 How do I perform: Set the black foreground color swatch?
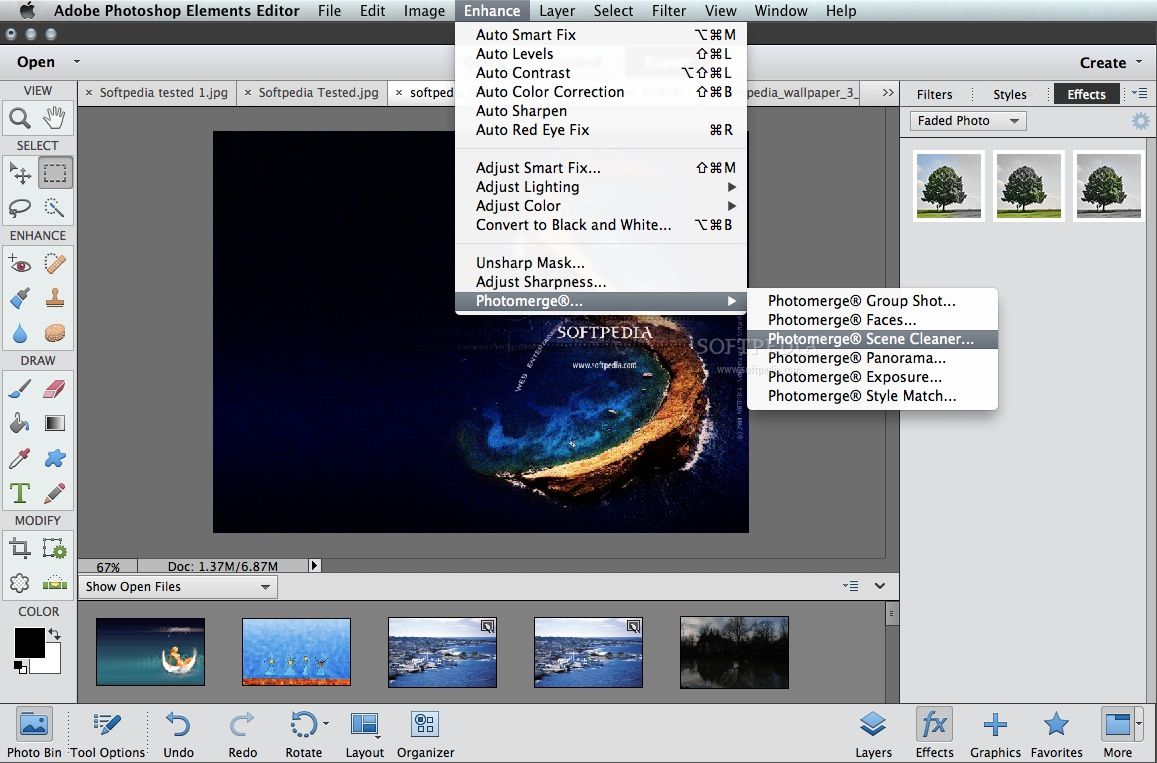point(29,642)
